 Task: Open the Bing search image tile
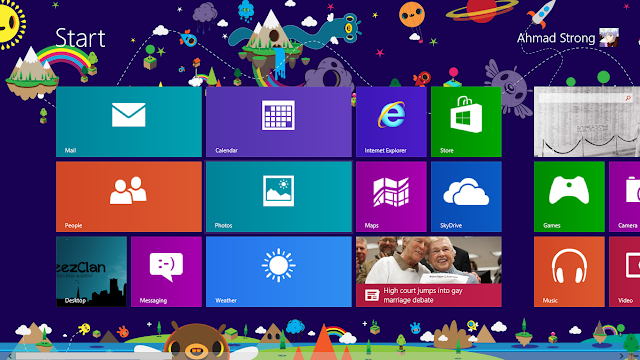(x=587, y=122)
